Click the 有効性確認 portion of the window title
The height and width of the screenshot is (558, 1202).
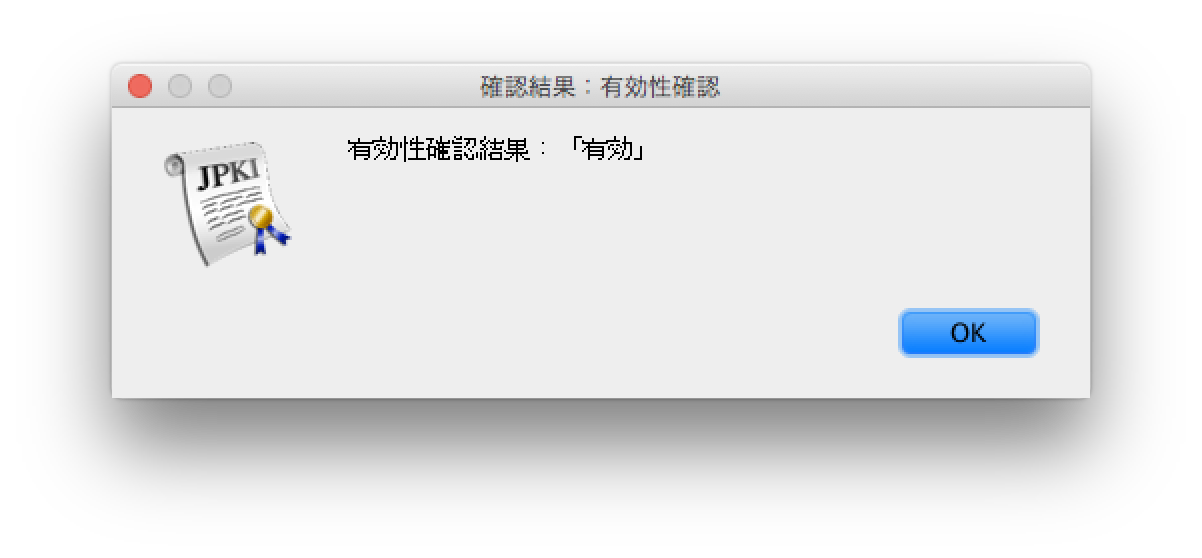[661, 88]
